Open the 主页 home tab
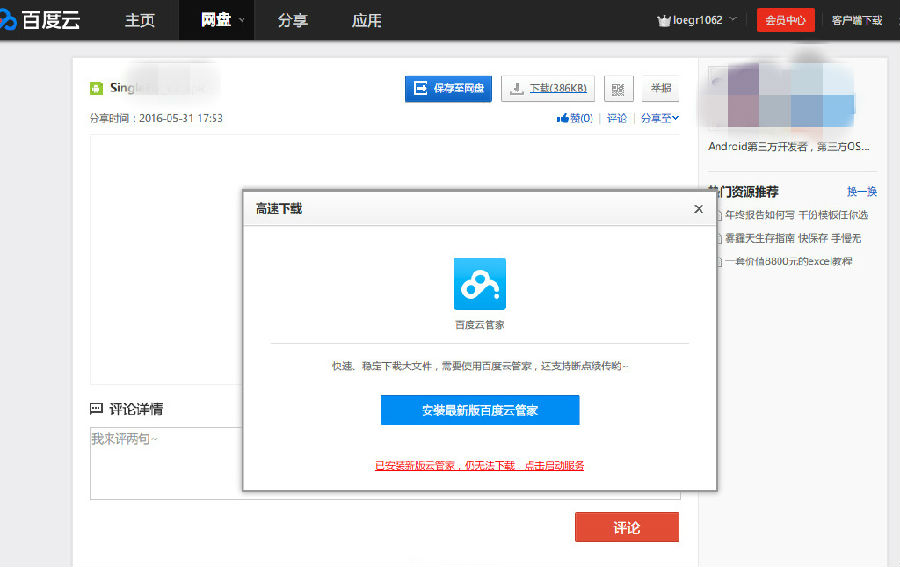Image resolution: width=900 pixels, height=567 pixels. click(140, 20)
